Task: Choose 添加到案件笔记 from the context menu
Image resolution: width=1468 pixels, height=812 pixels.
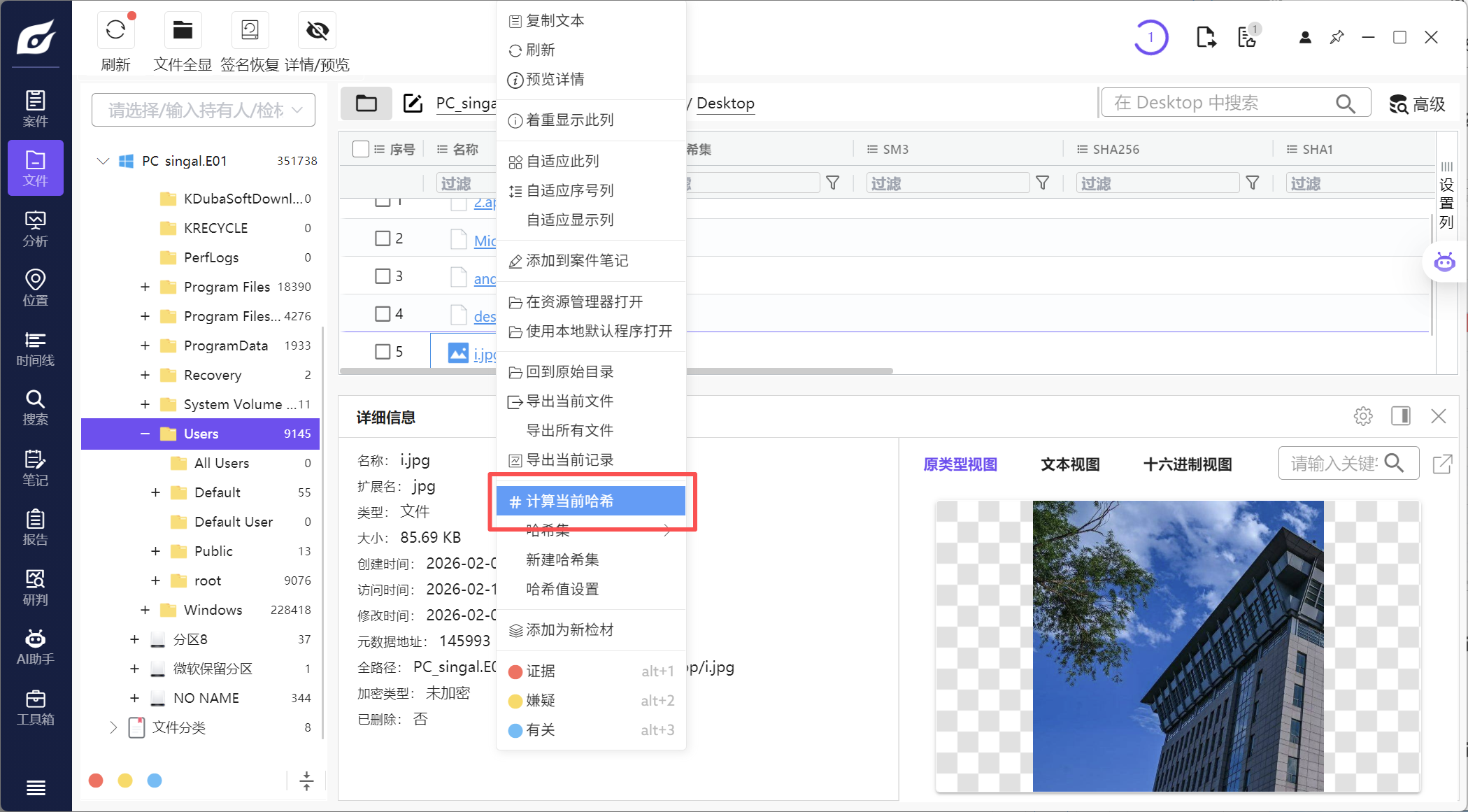Action: tap(591, 261)
